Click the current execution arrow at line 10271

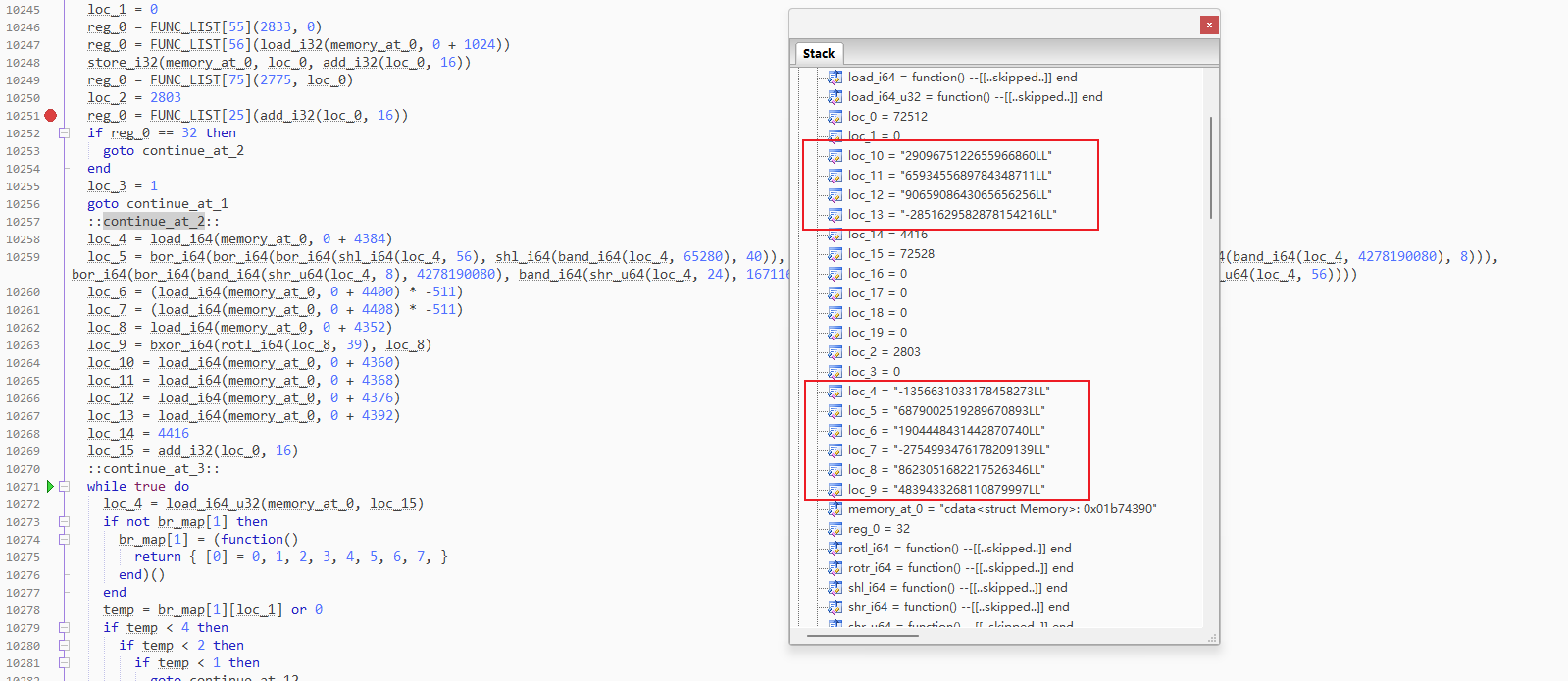pos(51,487)
